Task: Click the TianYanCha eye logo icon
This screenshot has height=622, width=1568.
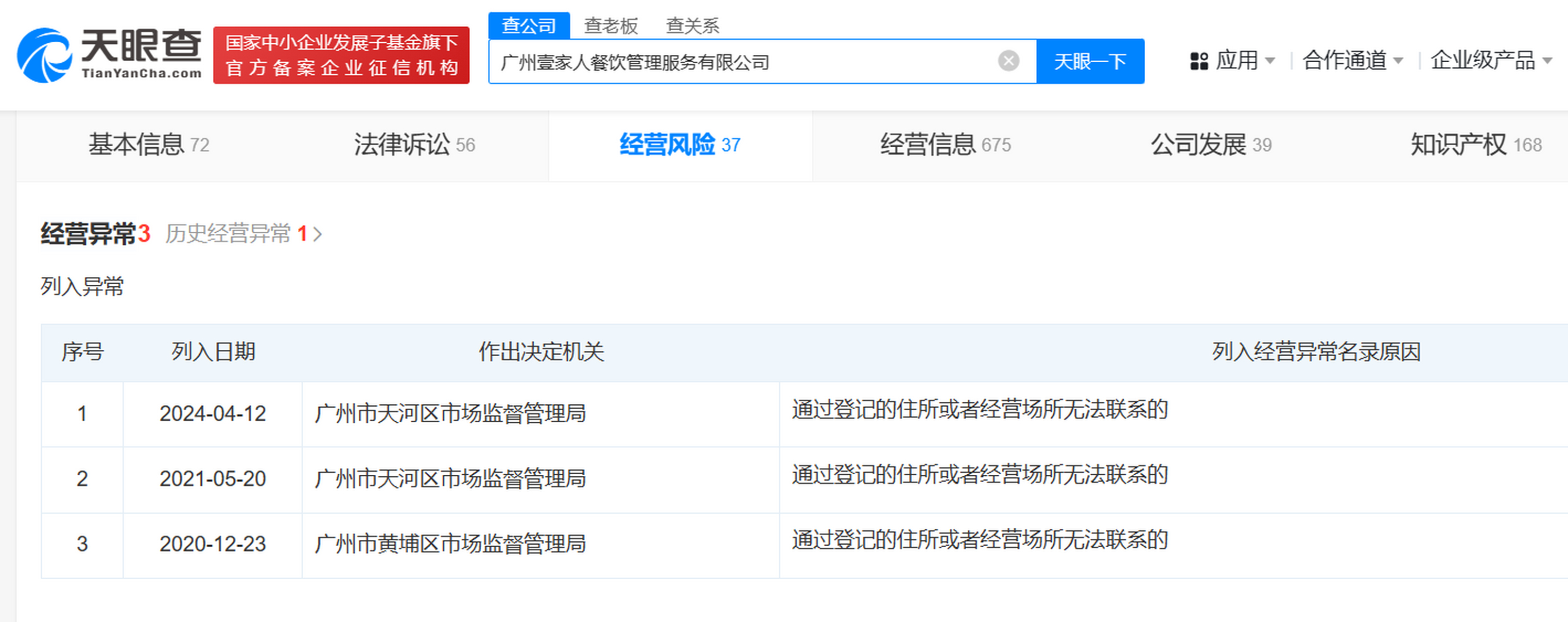Action: point(44,55)
